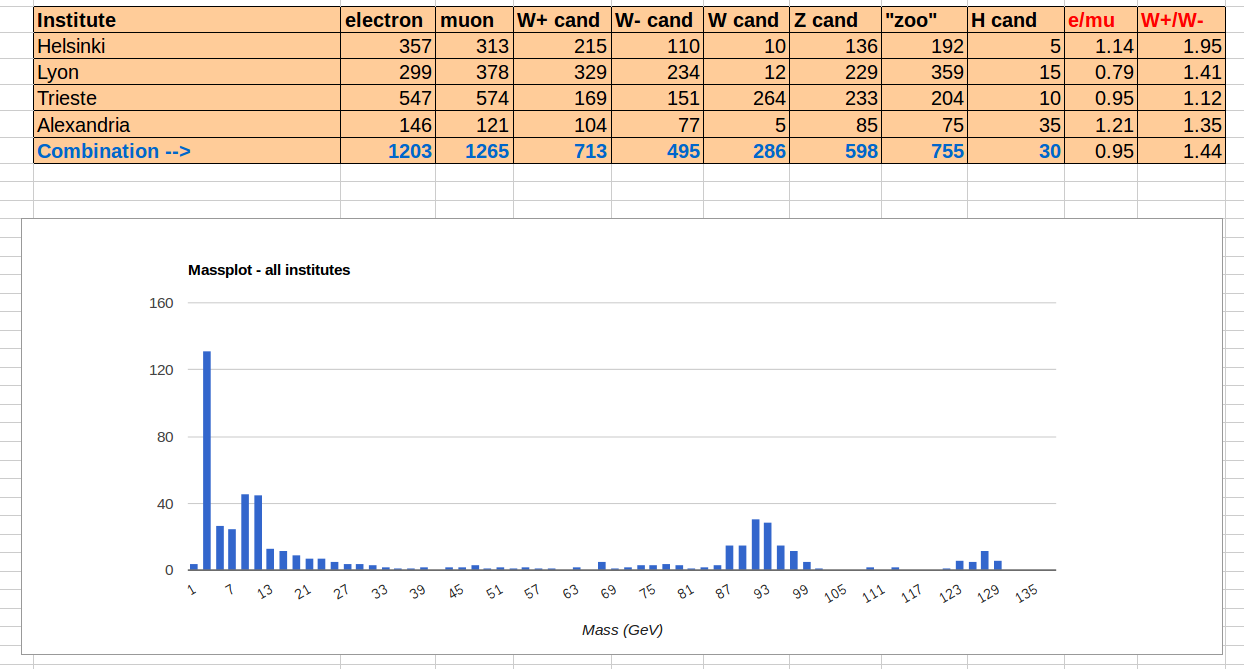1244x669 pixels.
Task: Click Trieste muon value 574
Action: point(474,98)
